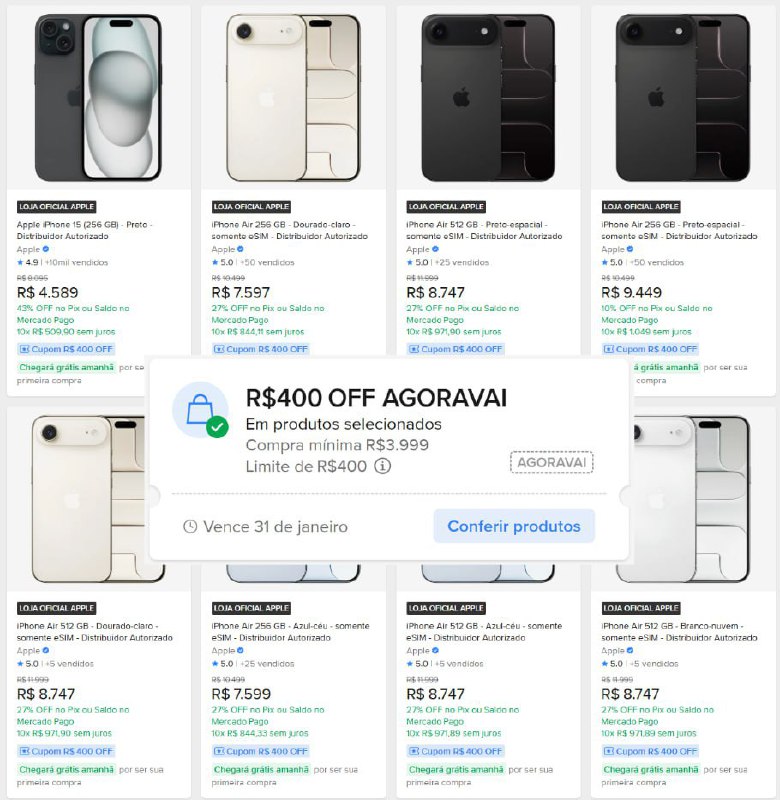Open the iPhone Air 512 GB Branco-nuvem title link
The height and width of the screenshot is (800, 780).
coord(679,632)
